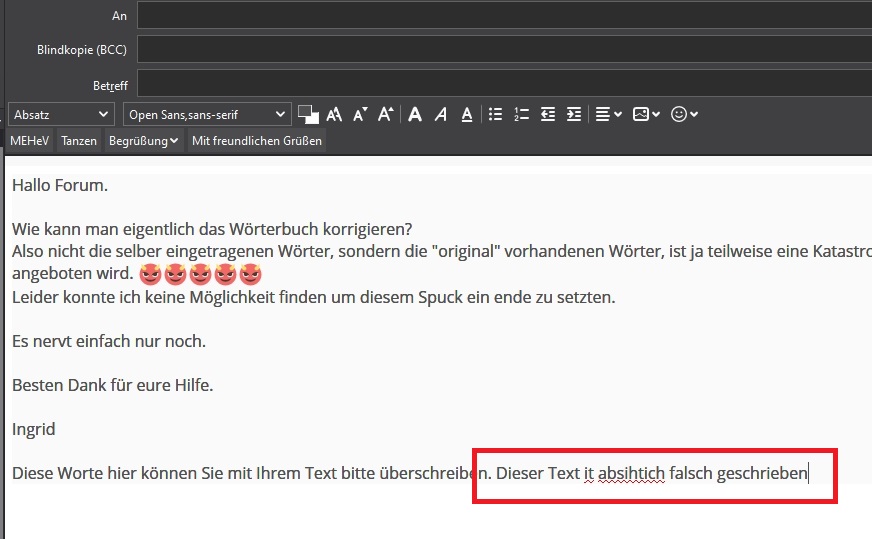
Task: Click the Tanzen quicktext button
Action: [79, 141]
